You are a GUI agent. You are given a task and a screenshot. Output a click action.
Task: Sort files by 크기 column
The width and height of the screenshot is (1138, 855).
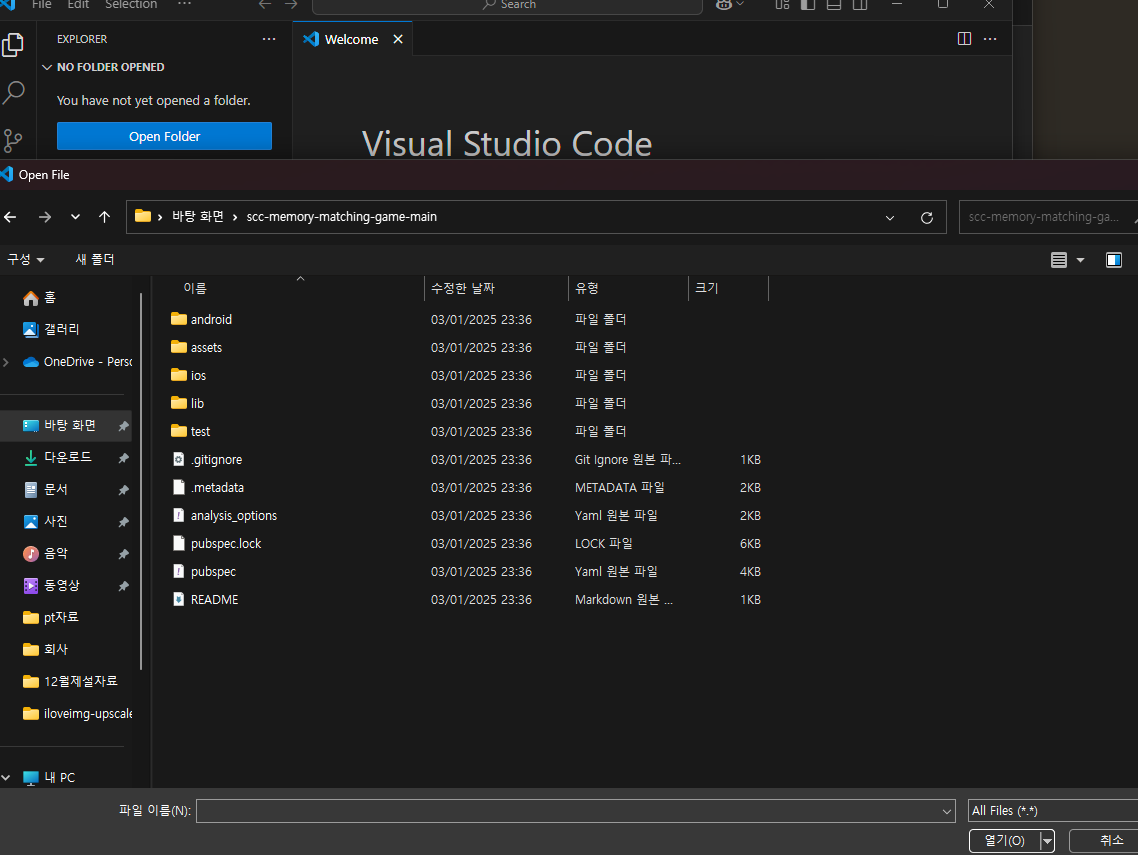tap(707, 288)
